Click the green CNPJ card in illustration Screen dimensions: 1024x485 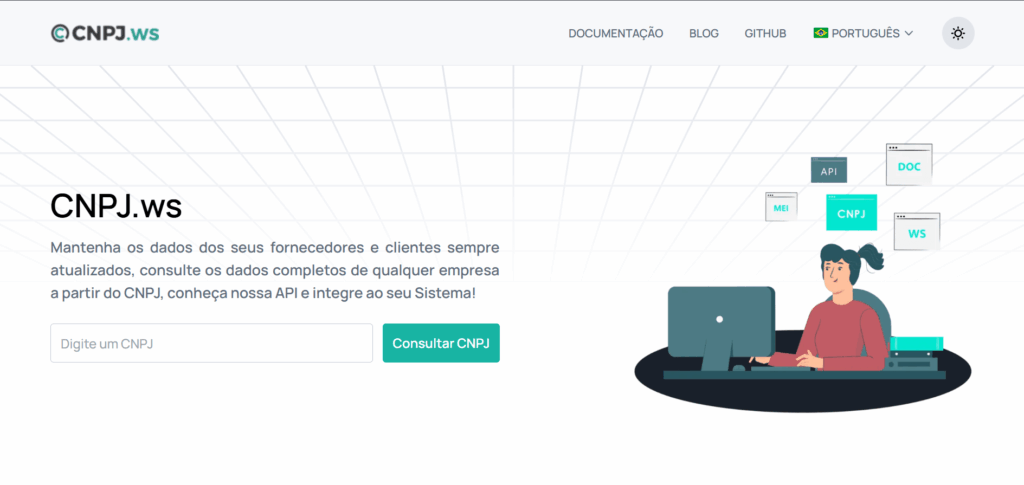(x=851, y=212)
